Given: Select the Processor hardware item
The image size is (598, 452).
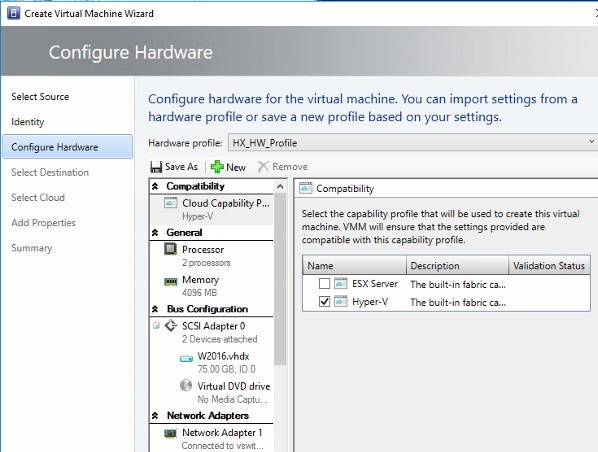Looking at the screenshot, I should 212,256.
